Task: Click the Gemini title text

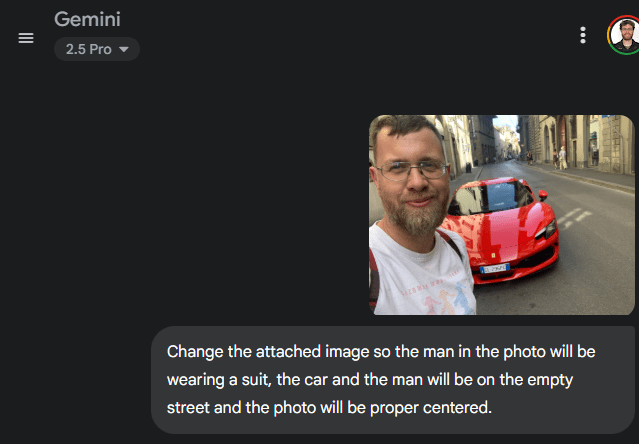Action: [87, 19]
